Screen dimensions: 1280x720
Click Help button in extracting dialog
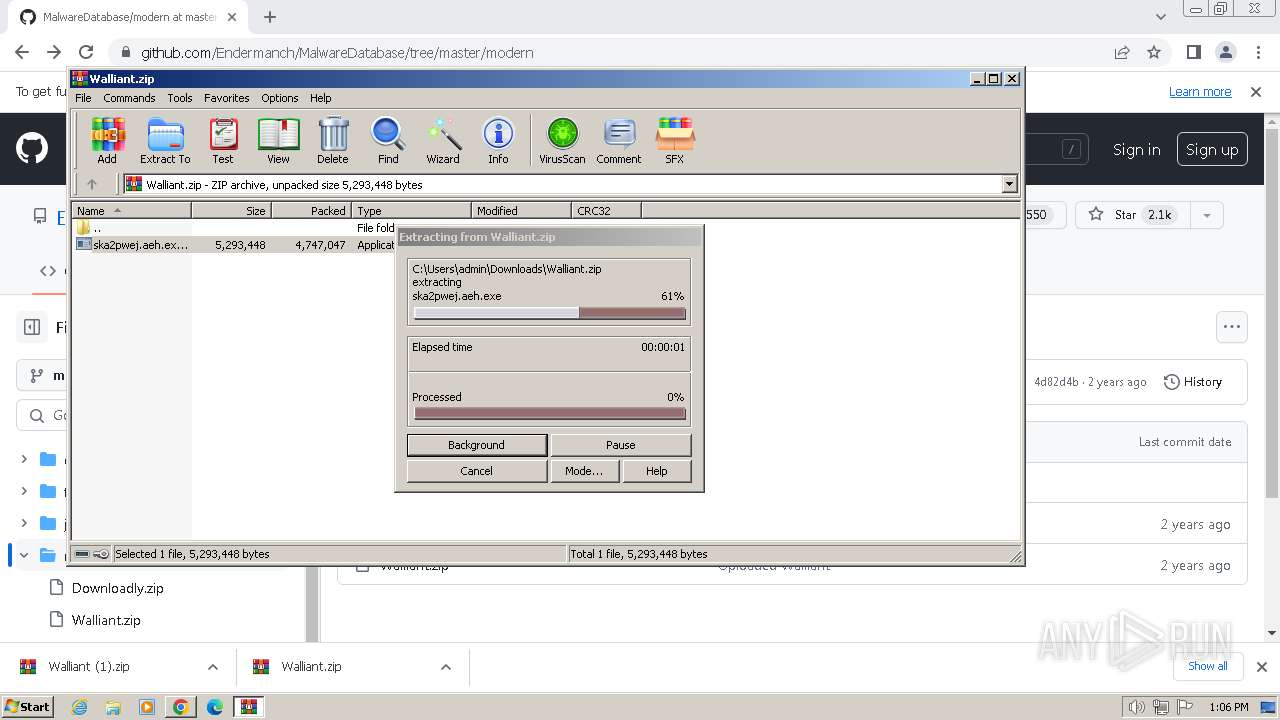pos(656,471)
